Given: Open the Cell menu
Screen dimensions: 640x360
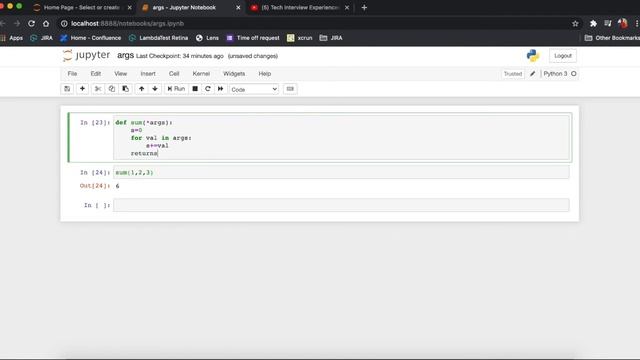Looking at the screenshot, I should point(174,74).
